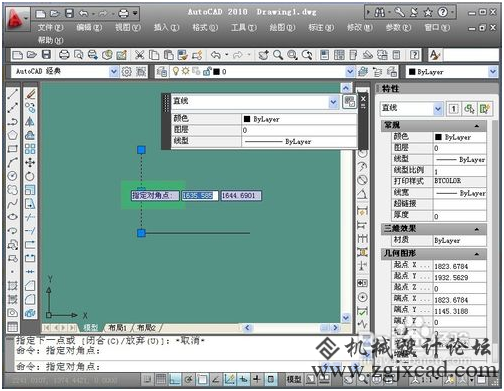
Task: Switch to the 布局1 layout tab
Action: tap(118, 328)
